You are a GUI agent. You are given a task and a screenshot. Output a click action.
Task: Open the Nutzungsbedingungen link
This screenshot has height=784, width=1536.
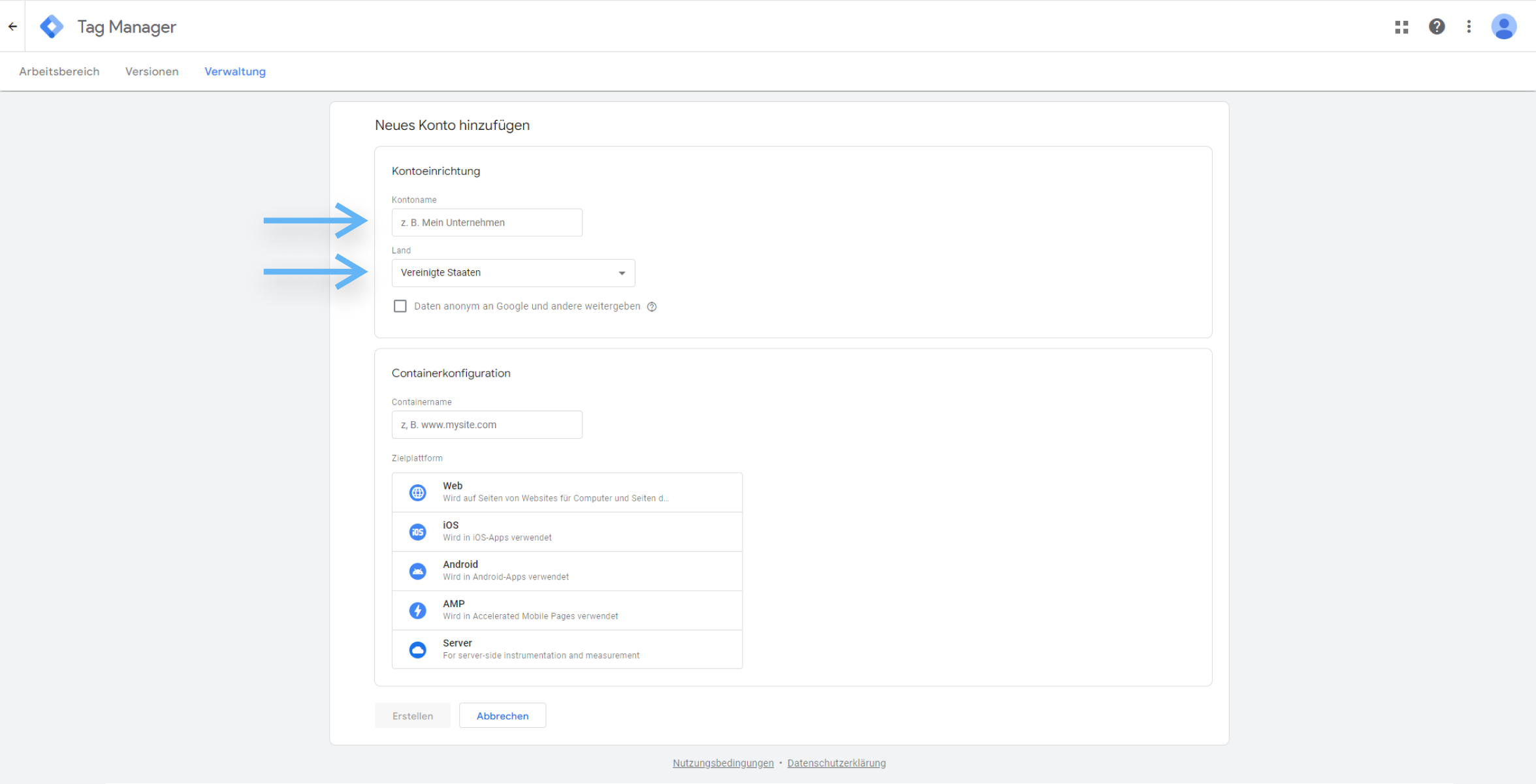(x=722, y=762)
